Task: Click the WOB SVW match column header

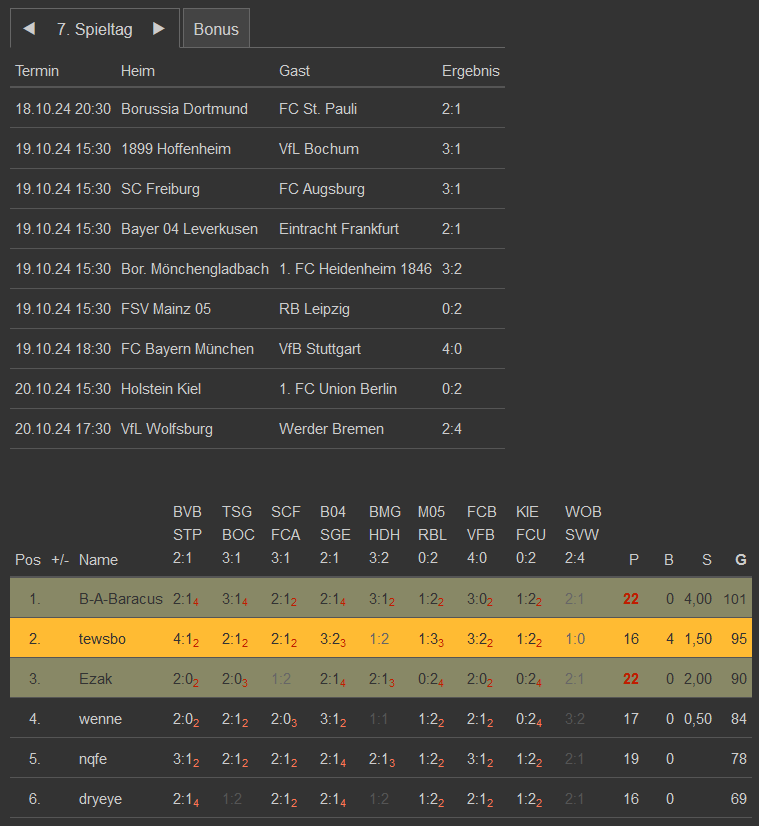Action: click(583, 535)
